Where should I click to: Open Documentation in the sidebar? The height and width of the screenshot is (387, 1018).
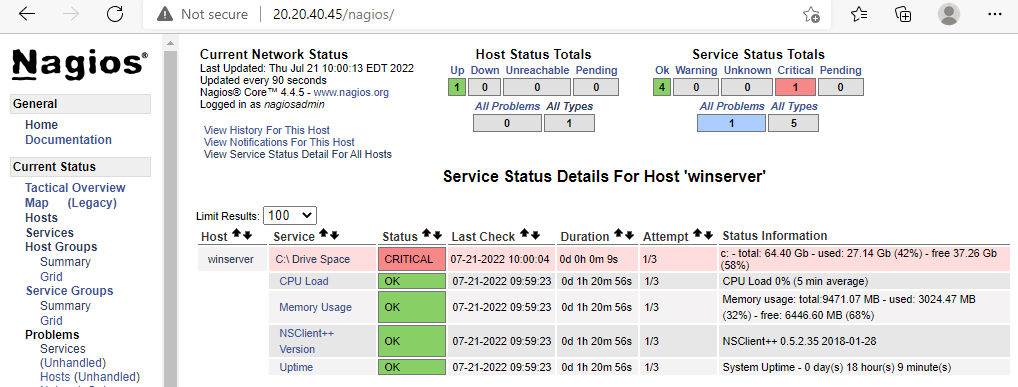click(x=68, y=140)
